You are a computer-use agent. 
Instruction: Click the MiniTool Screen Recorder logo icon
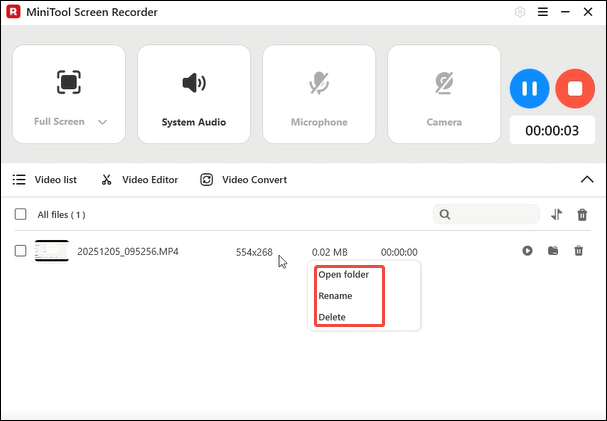[13, 12]
